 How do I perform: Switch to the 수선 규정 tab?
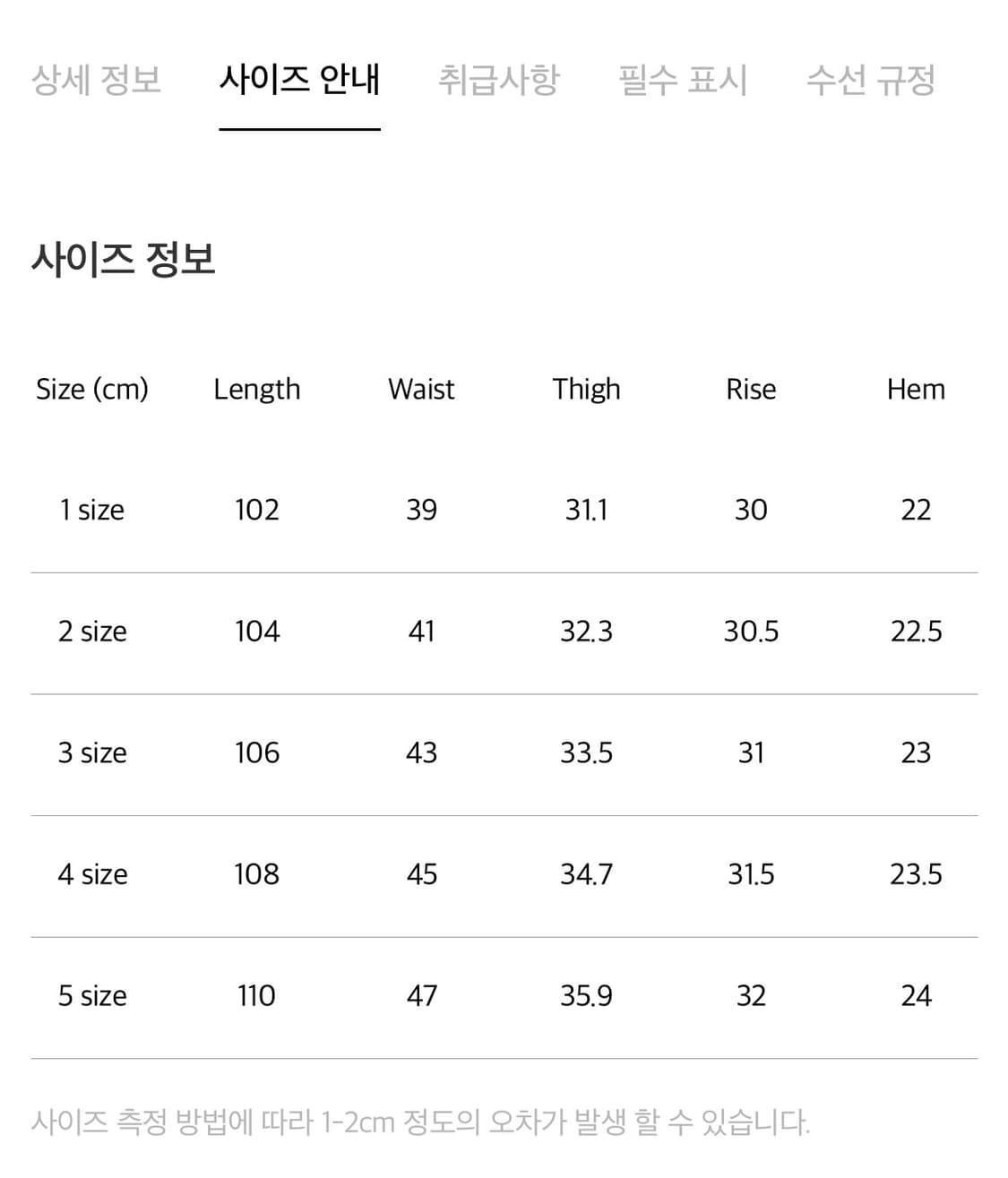[873, 81]
